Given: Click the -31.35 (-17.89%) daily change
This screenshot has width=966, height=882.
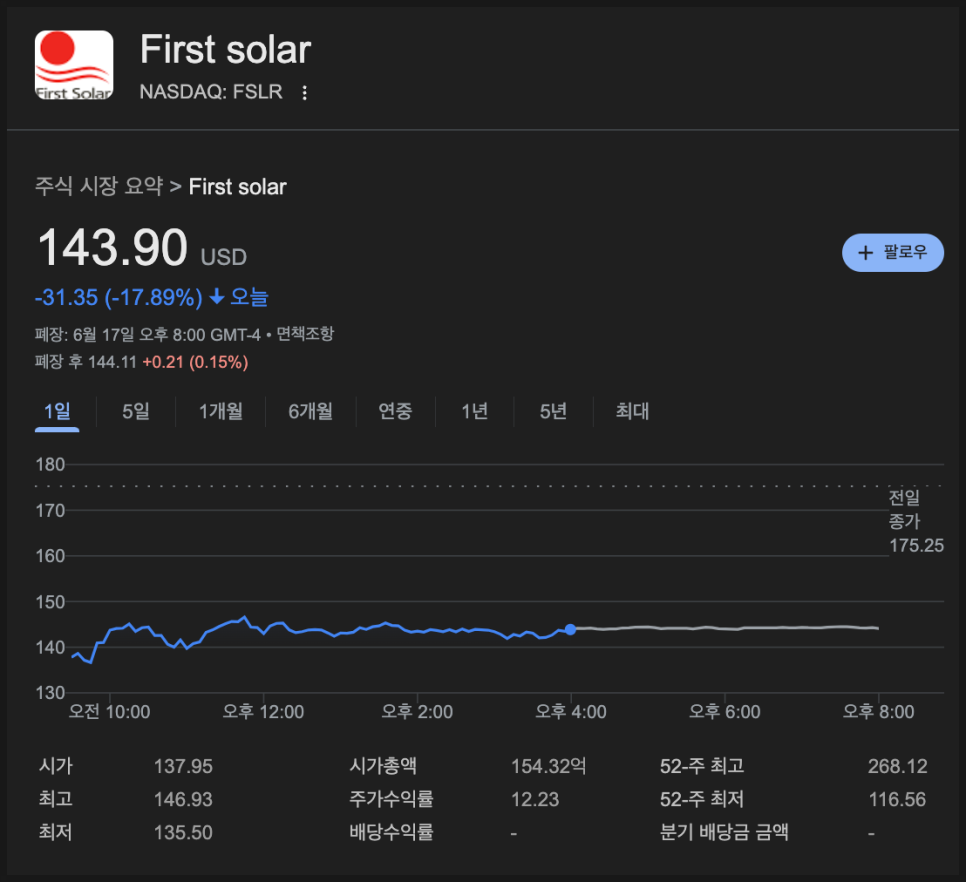Looking at the screenshot, I should pyautogui.click(x=119, y=297).
